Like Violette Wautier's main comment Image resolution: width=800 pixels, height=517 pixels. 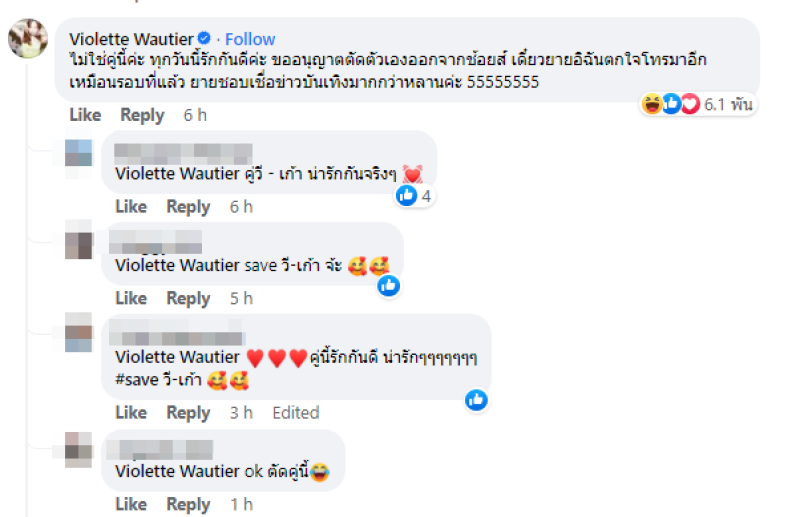coord(85,115)
